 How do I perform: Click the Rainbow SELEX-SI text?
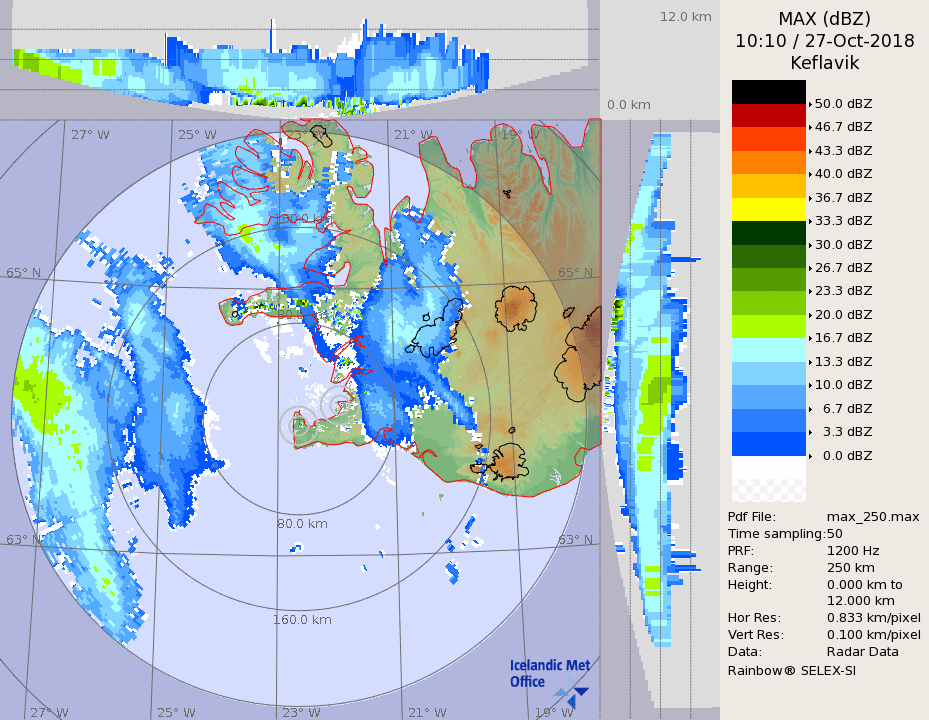(791, 670)
